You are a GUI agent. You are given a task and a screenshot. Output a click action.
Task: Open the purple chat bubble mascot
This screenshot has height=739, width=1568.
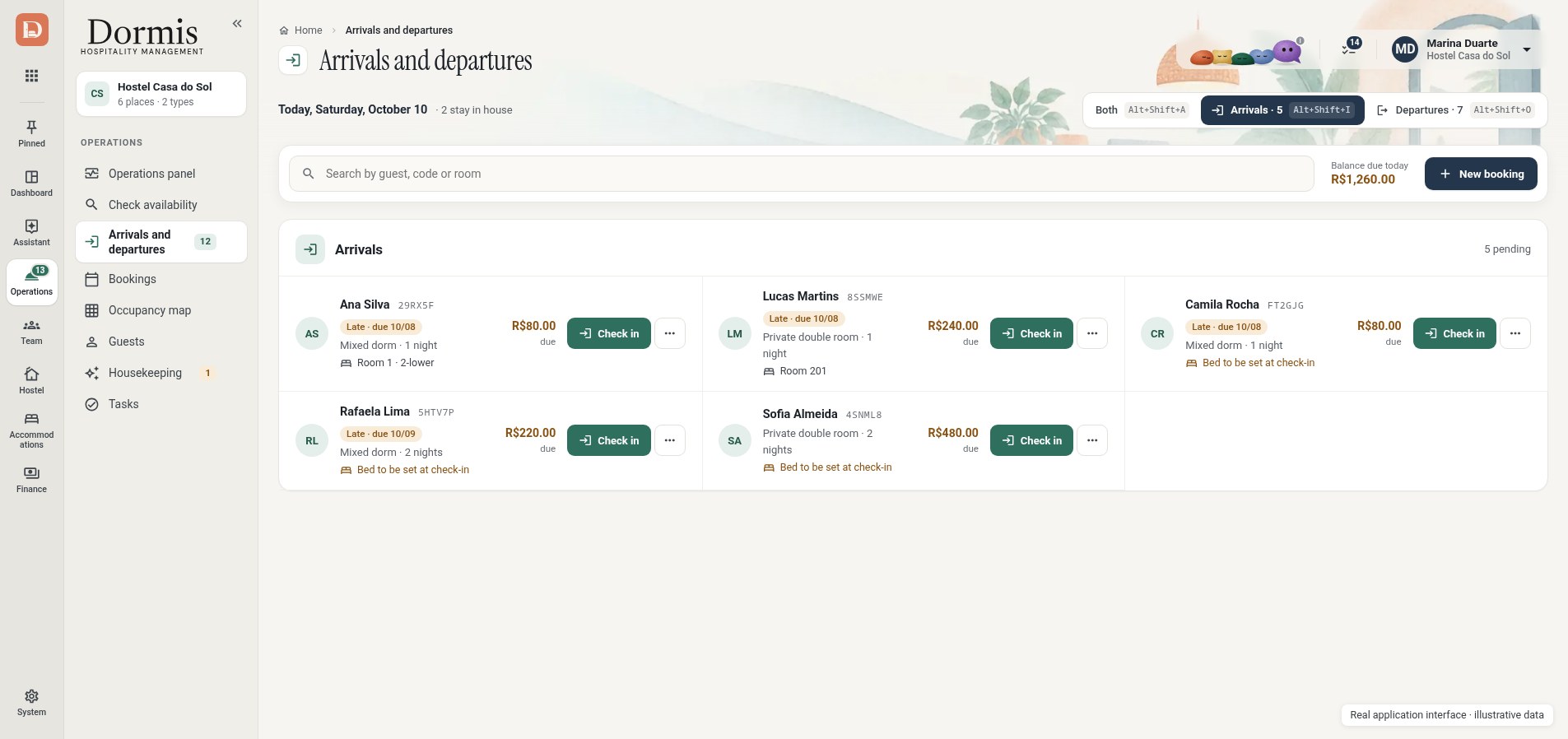point(1287,52)
